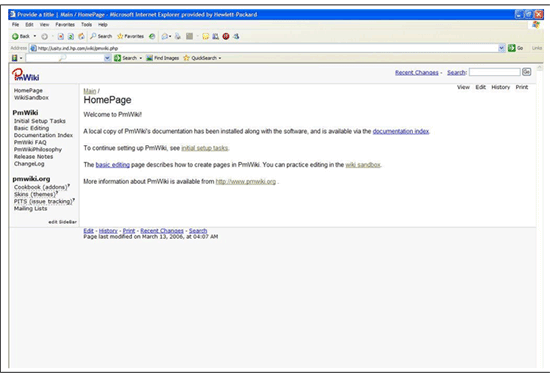Go forward with the Forward arrow button
The image size is (550, 378).
tap(45, 36)
